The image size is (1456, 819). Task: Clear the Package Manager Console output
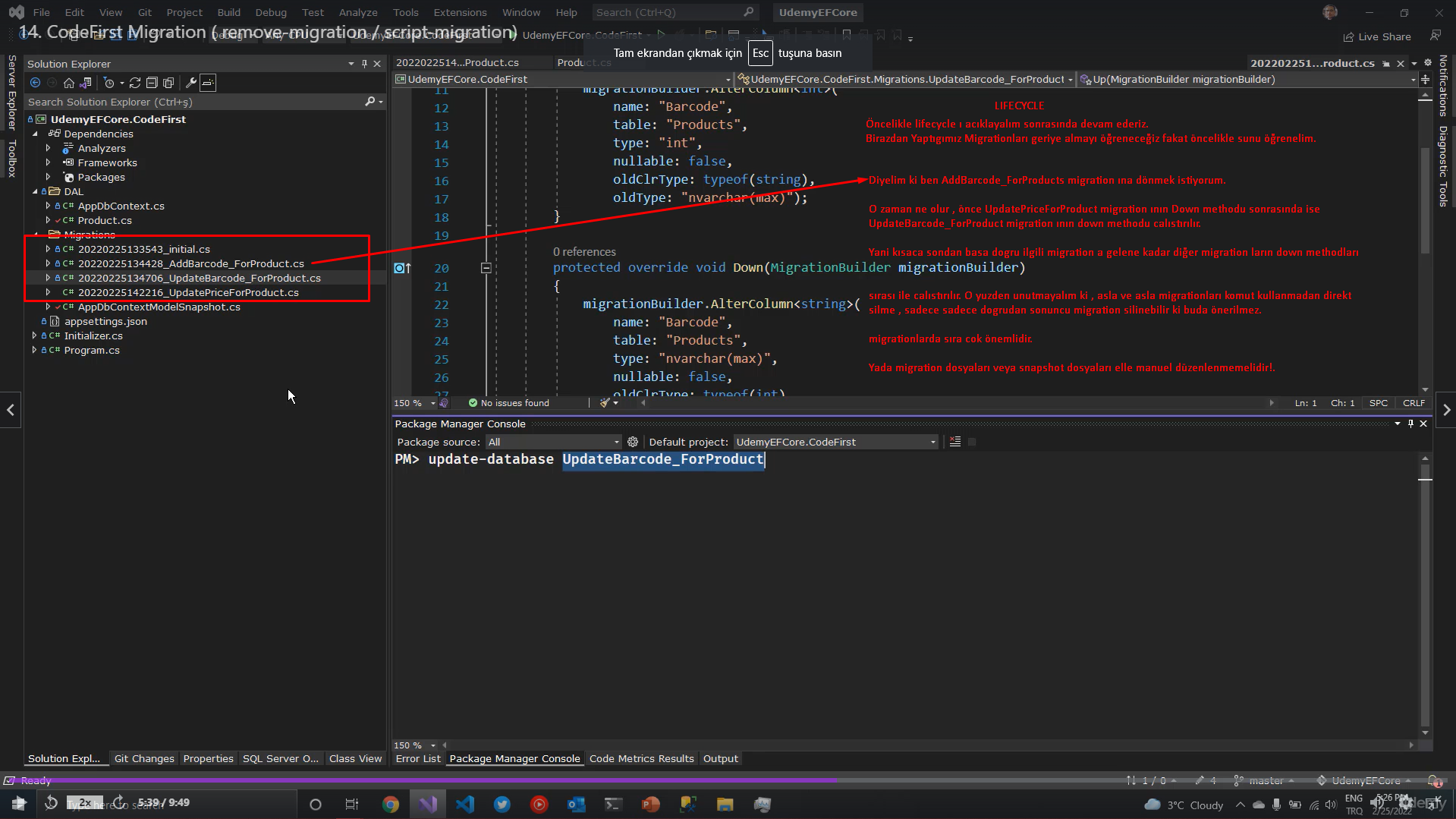(x=954, y=441)
